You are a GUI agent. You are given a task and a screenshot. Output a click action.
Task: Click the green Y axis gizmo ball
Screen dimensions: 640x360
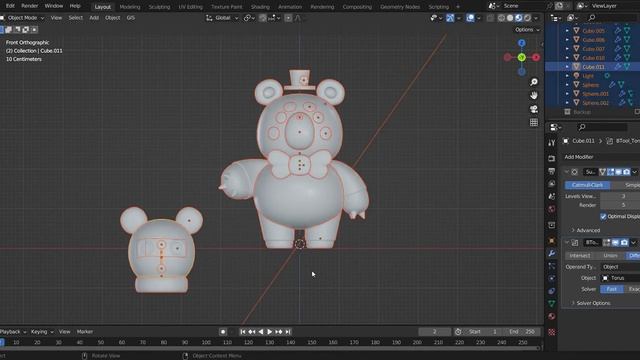tap(522, 58)
